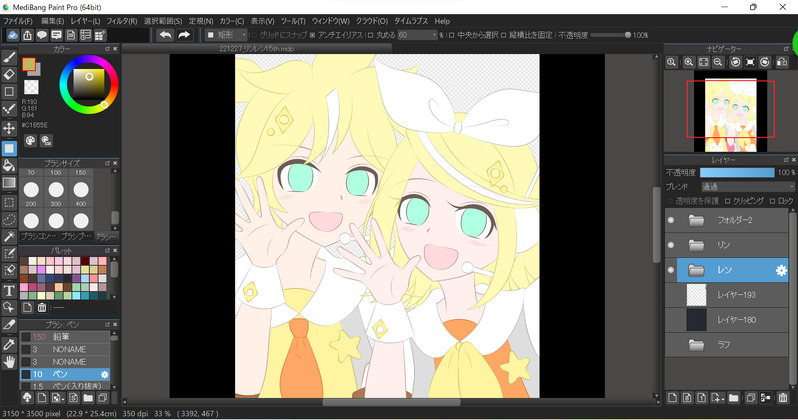Hide the レン folder layer
This screenshot has width=798, height=420.
click(671, 270)
